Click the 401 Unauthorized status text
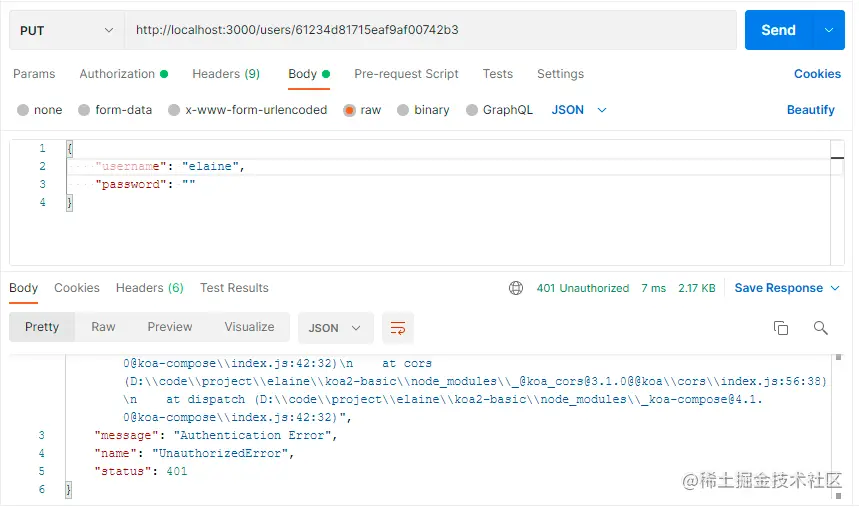 (583, 288)
